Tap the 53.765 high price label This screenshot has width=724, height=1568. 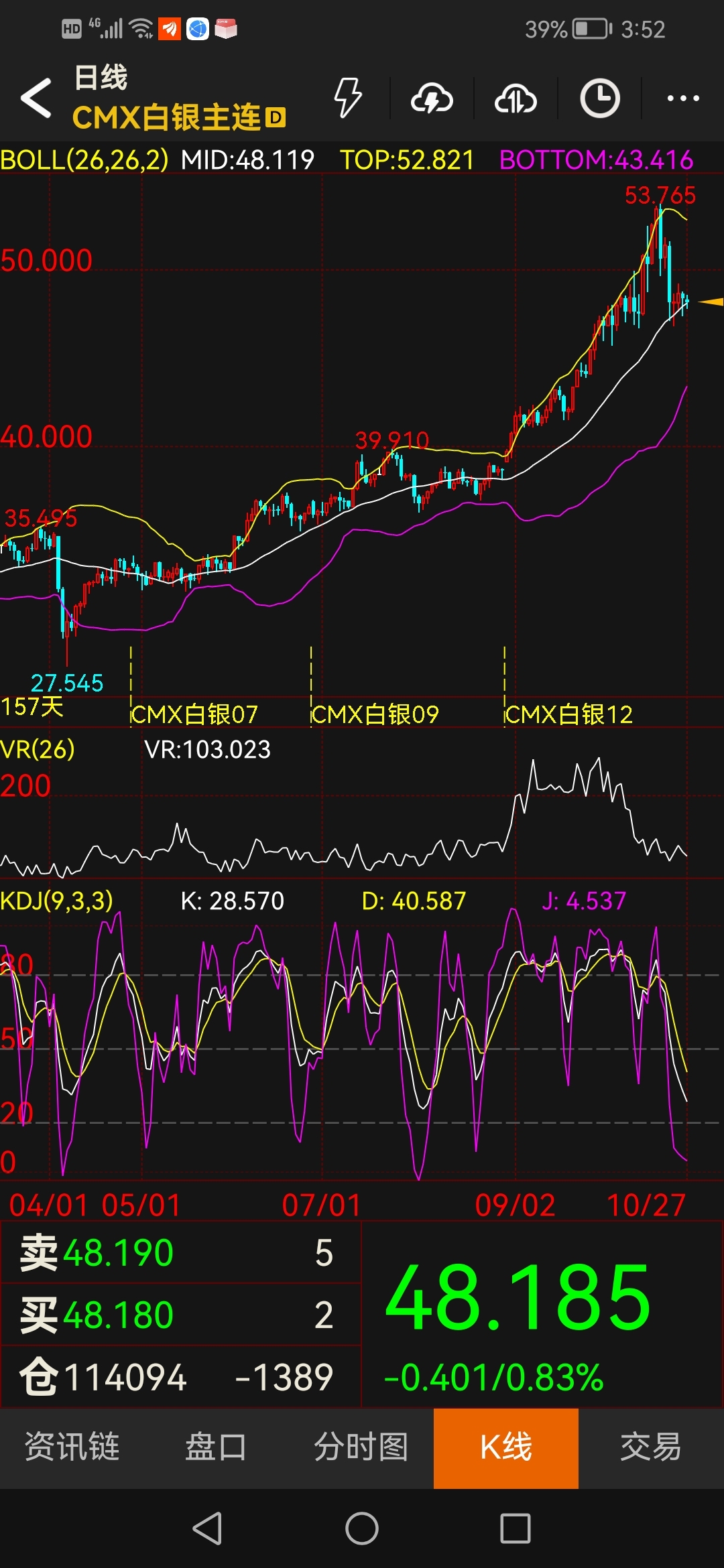(660, 196)
